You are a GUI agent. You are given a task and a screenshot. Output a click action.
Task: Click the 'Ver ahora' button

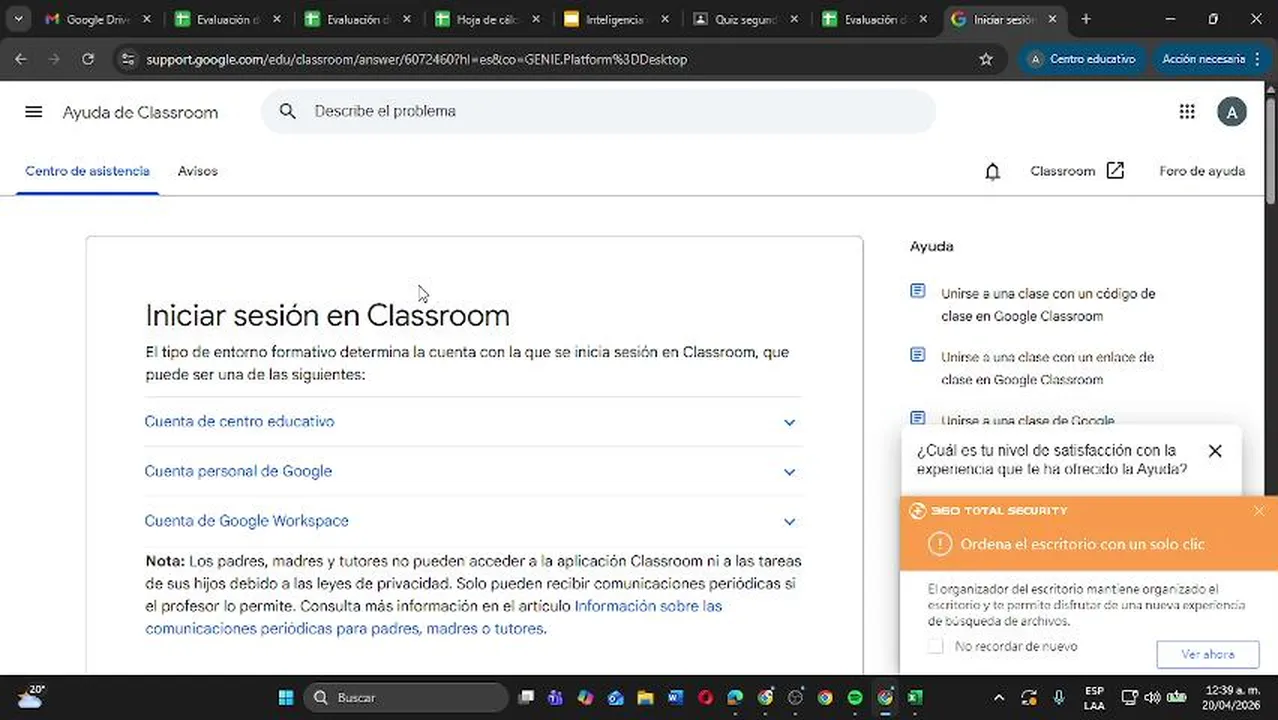pyautogui.click(x=1208, y=654)
